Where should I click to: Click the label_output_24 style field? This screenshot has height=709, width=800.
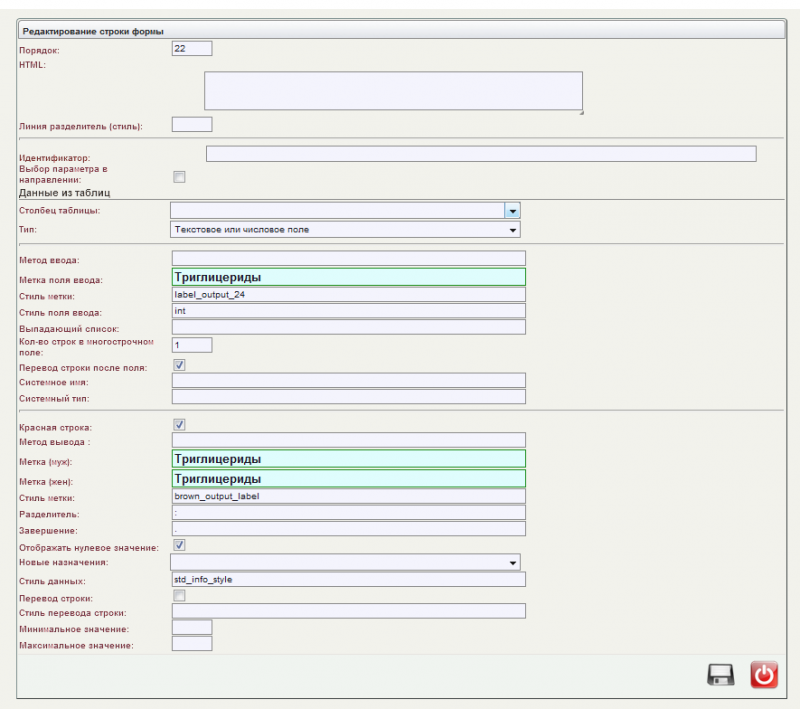pos(345,293)
